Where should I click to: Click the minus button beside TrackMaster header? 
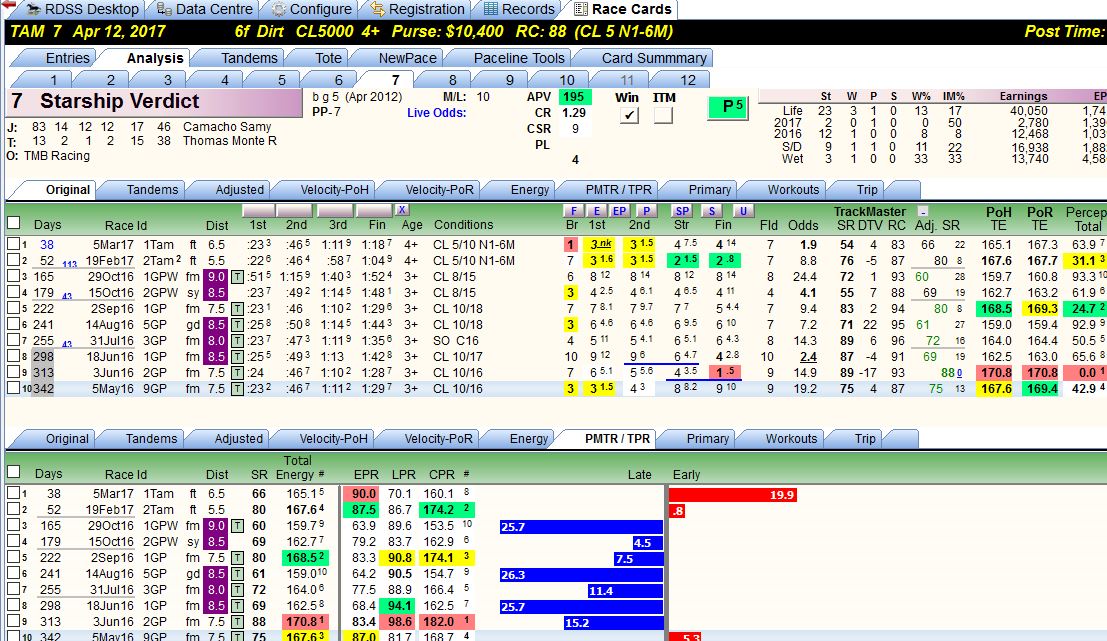922,210
